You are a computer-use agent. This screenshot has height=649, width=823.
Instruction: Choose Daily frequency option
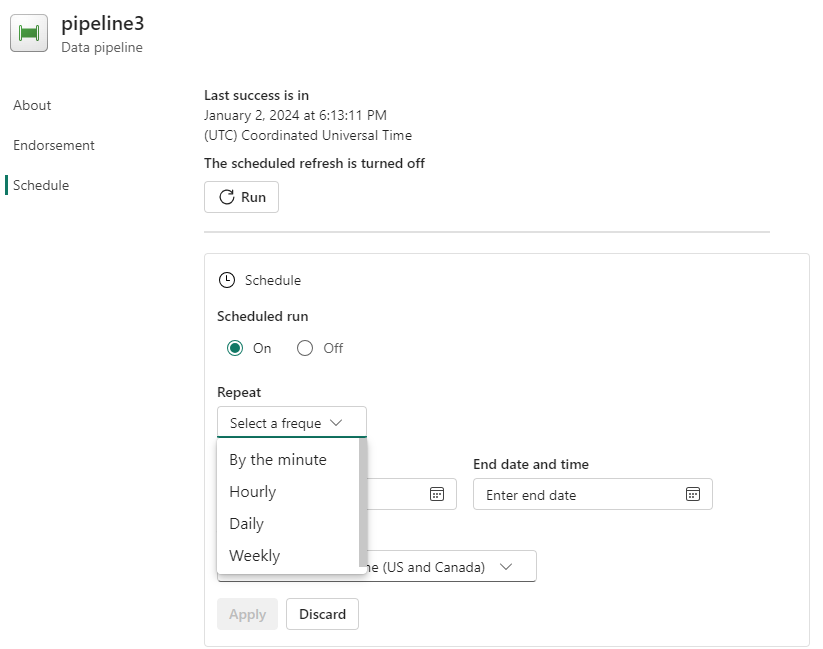click(x=288, y=524)
